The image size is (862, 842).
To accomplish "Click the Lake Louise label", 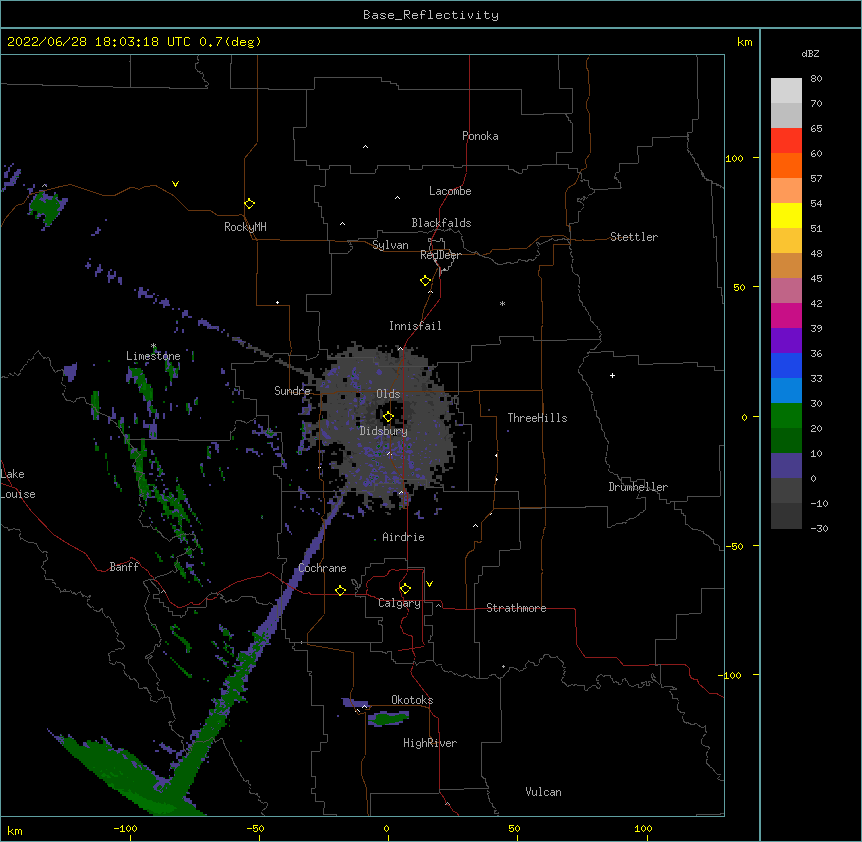I will click(18, 484).
